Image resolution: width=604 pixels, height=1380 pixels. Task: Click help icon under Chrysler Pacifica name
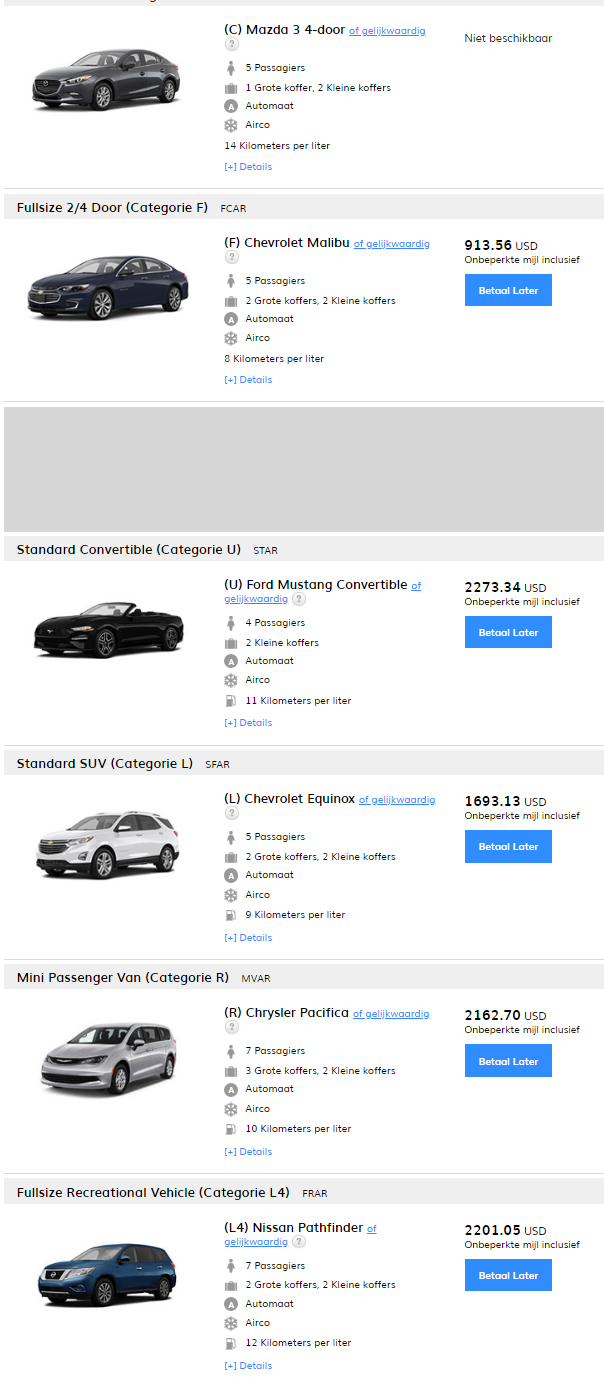point(231,1027)
